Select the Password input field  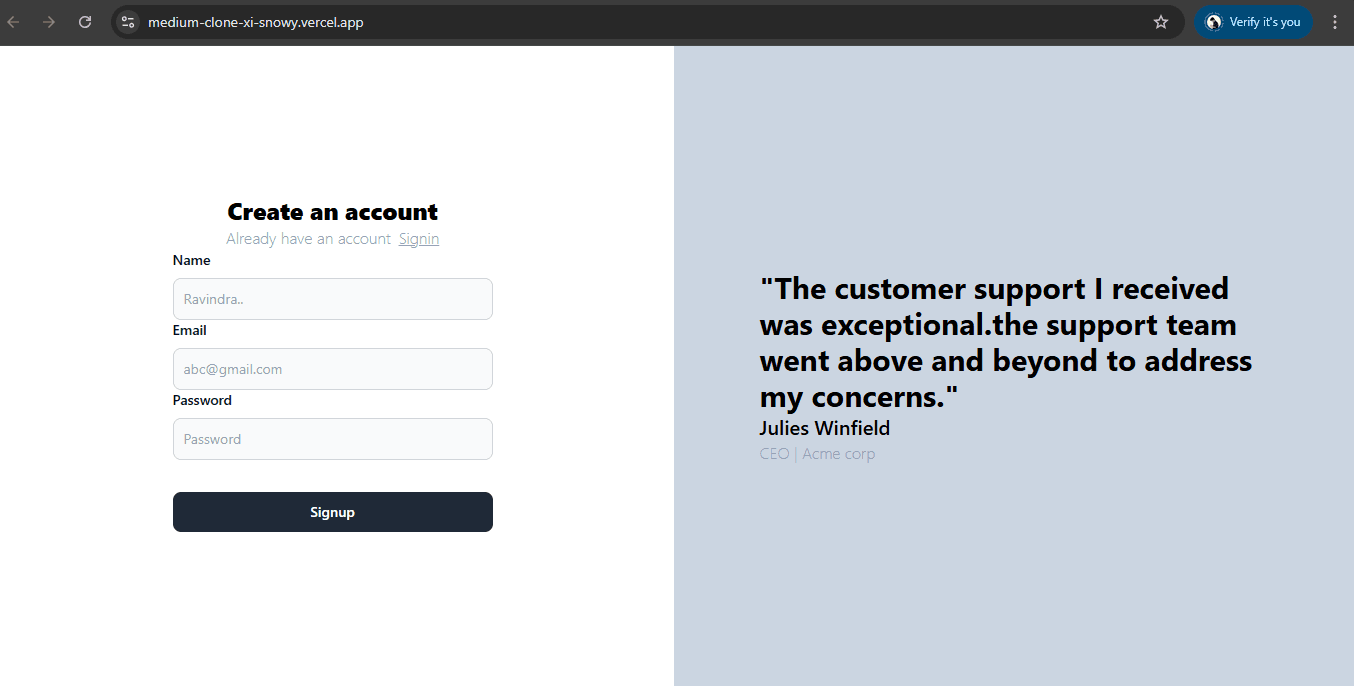pyautogui.click(x=332, y=439)
